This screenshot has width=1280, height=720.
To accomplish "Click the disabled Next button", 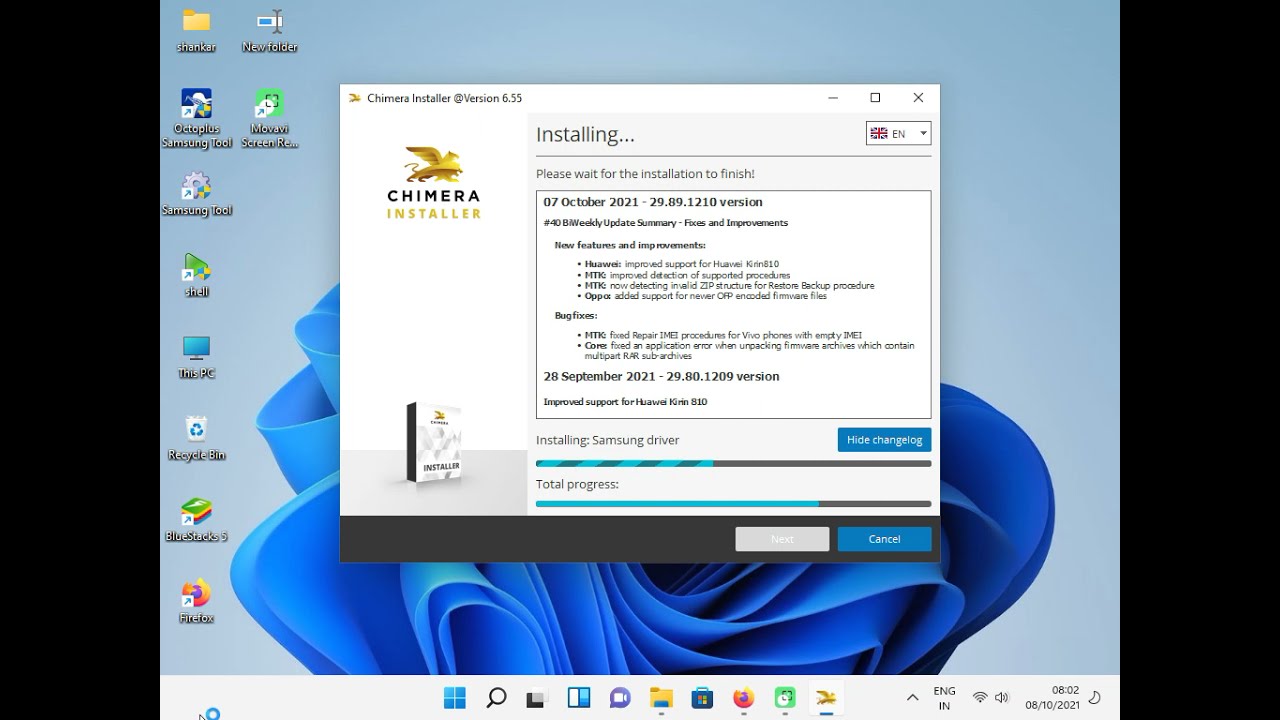I will pyautogui.click(x=782, y=539).
